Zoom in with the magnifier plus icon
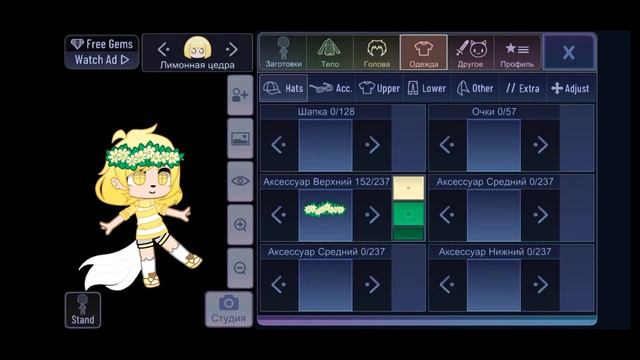Image resolution: width=640 pixels, height=360 pixels. click(240, 224)
